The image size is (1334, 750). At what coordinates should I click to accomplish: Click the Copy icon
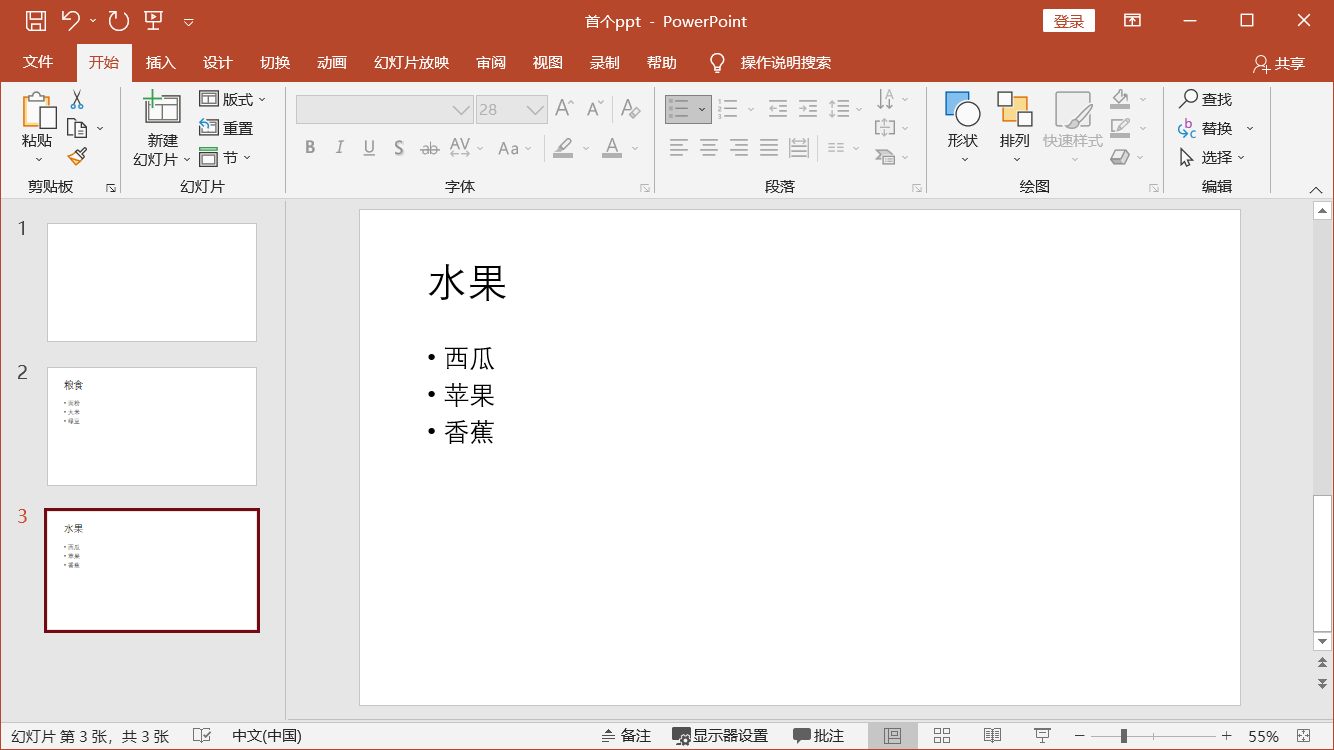pyautogui.click(x=77, y=128)
